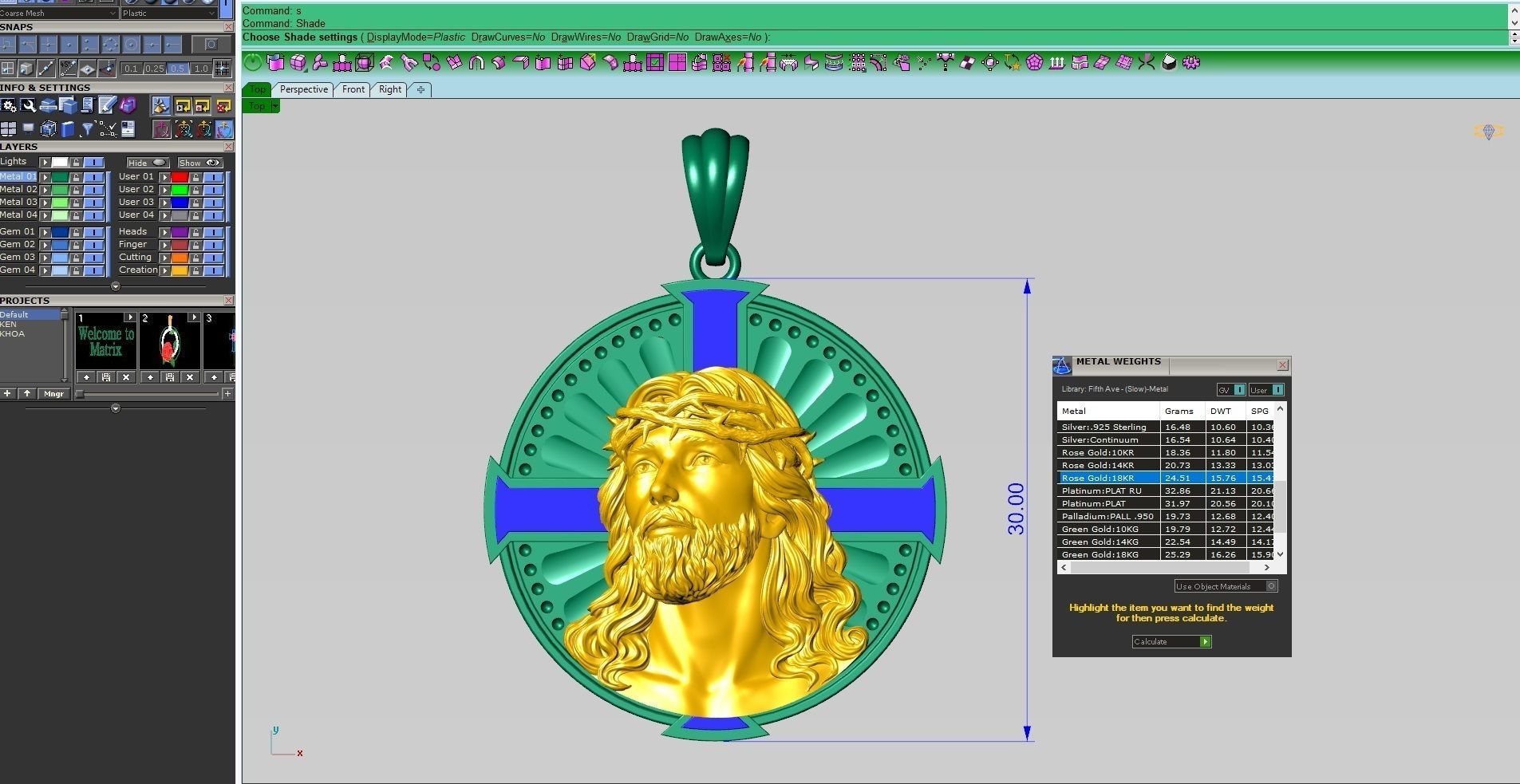The height and width of the screenshot is (784, 1520).
Task: Toggle visibility of the User 01 layer
Action: pos(213,177)
